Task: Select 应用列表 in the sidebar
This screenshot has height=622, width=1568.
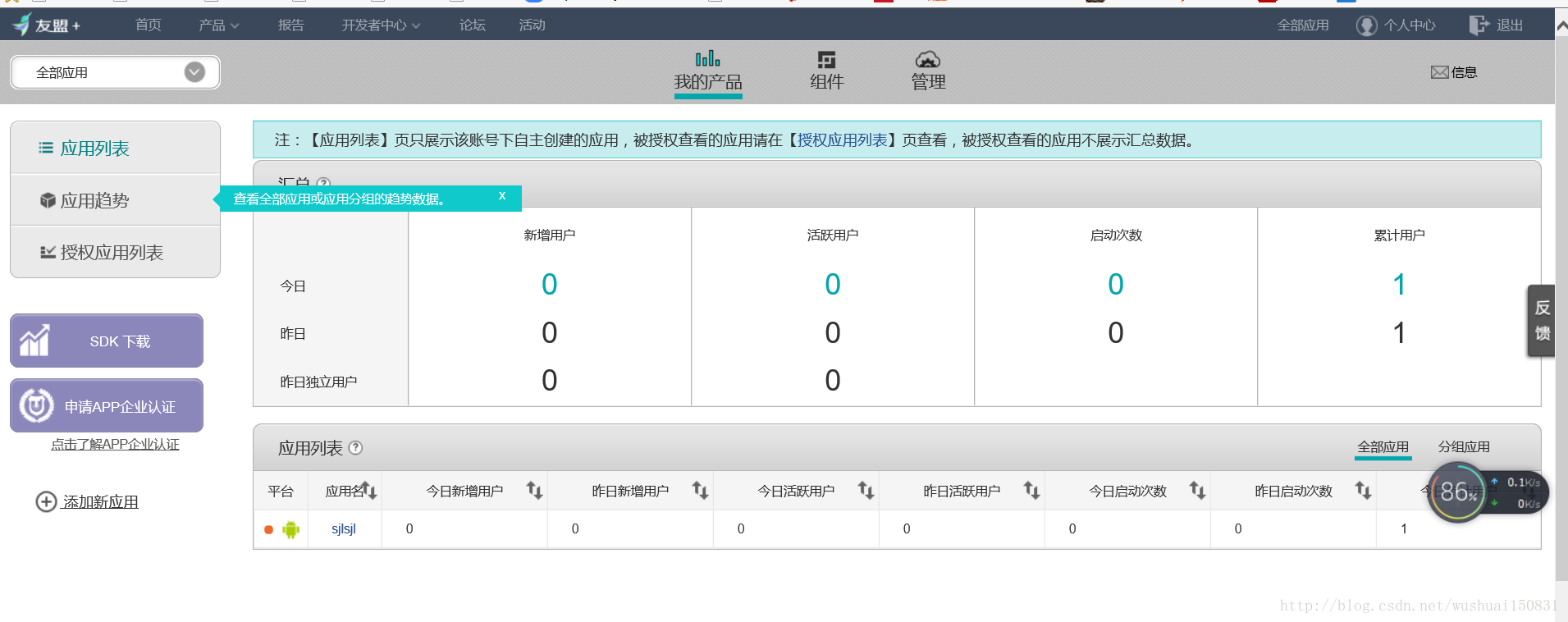Action: (115, 148)
